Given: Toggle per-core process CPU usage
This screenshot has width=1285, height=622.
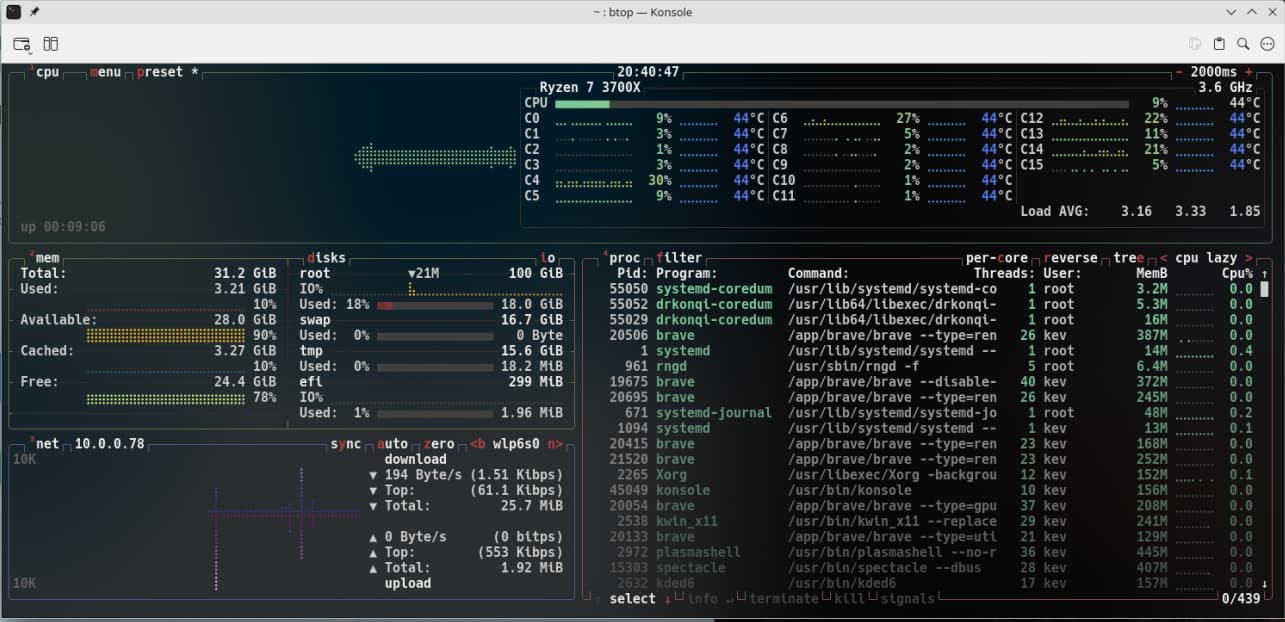Looking at the screenshot, I should point(997,258).
